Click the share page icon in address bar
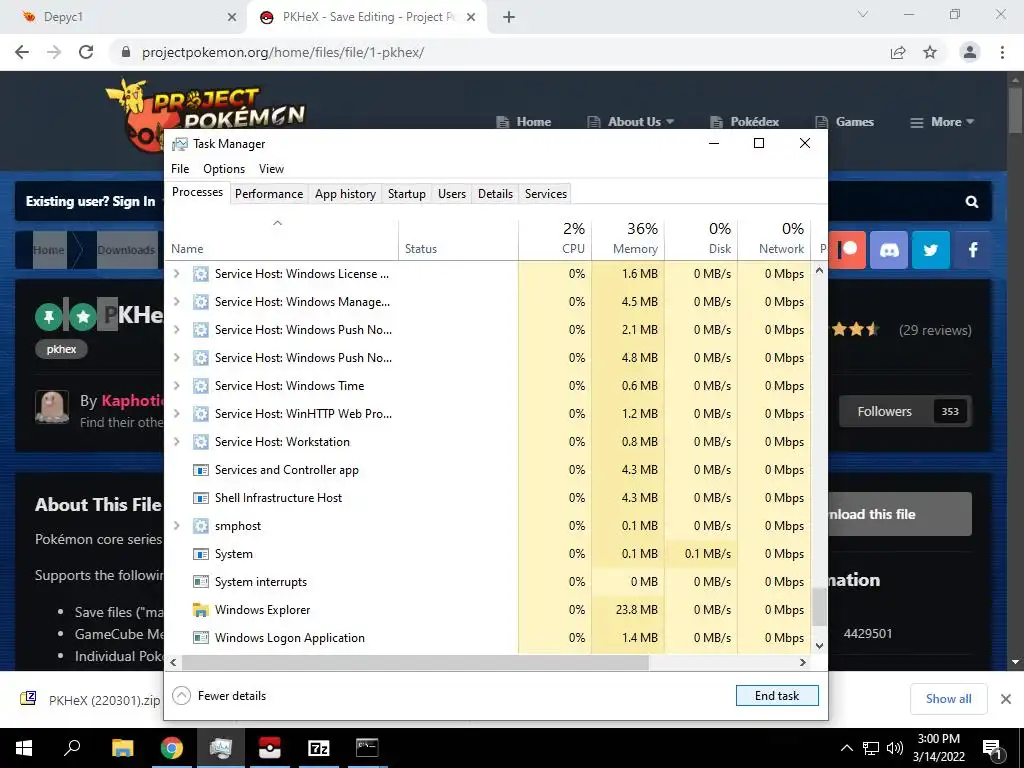 pos(898,52)
